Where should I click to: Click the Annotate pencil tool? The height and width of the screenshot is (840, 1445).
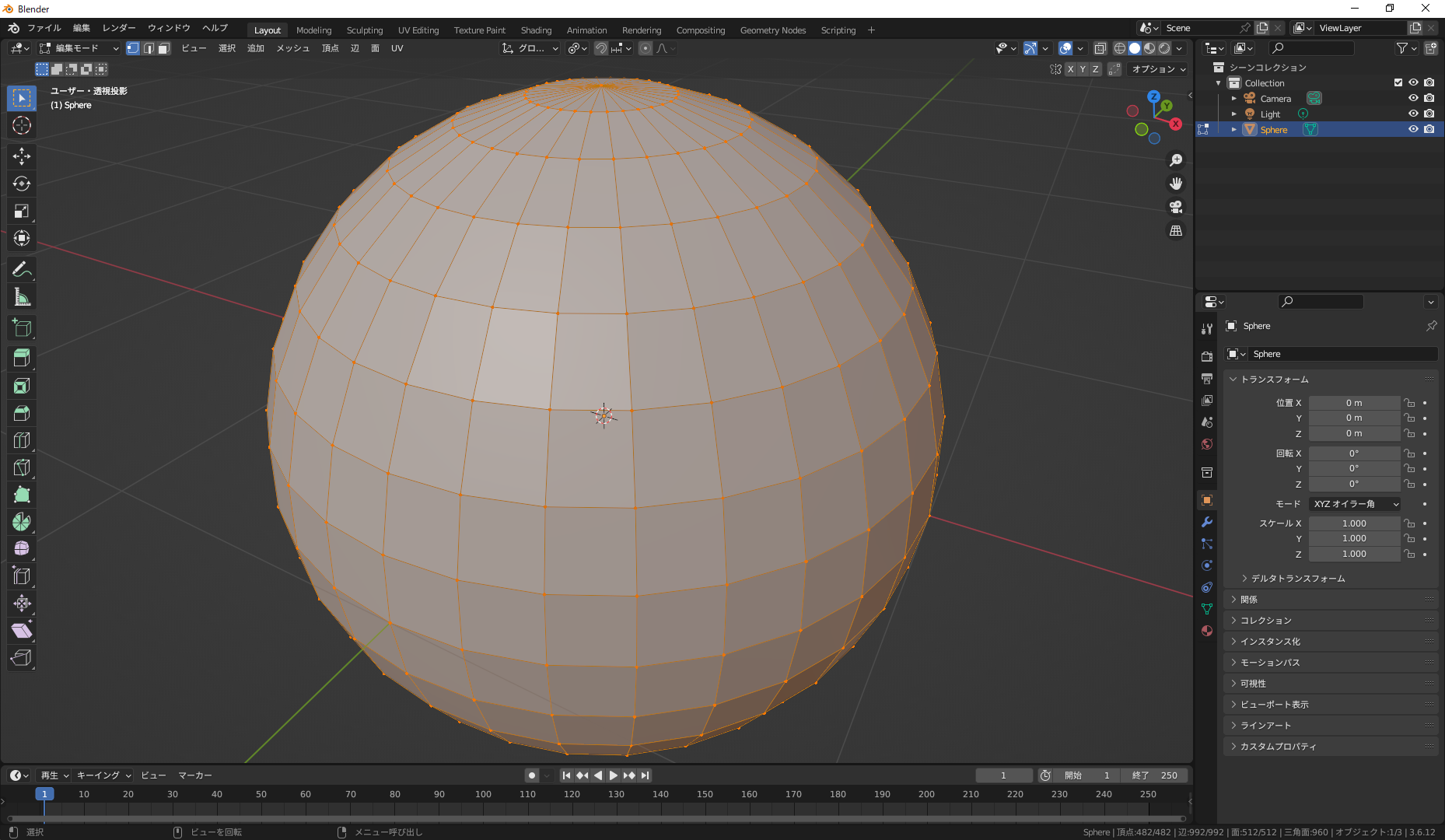tap(22, 270)
